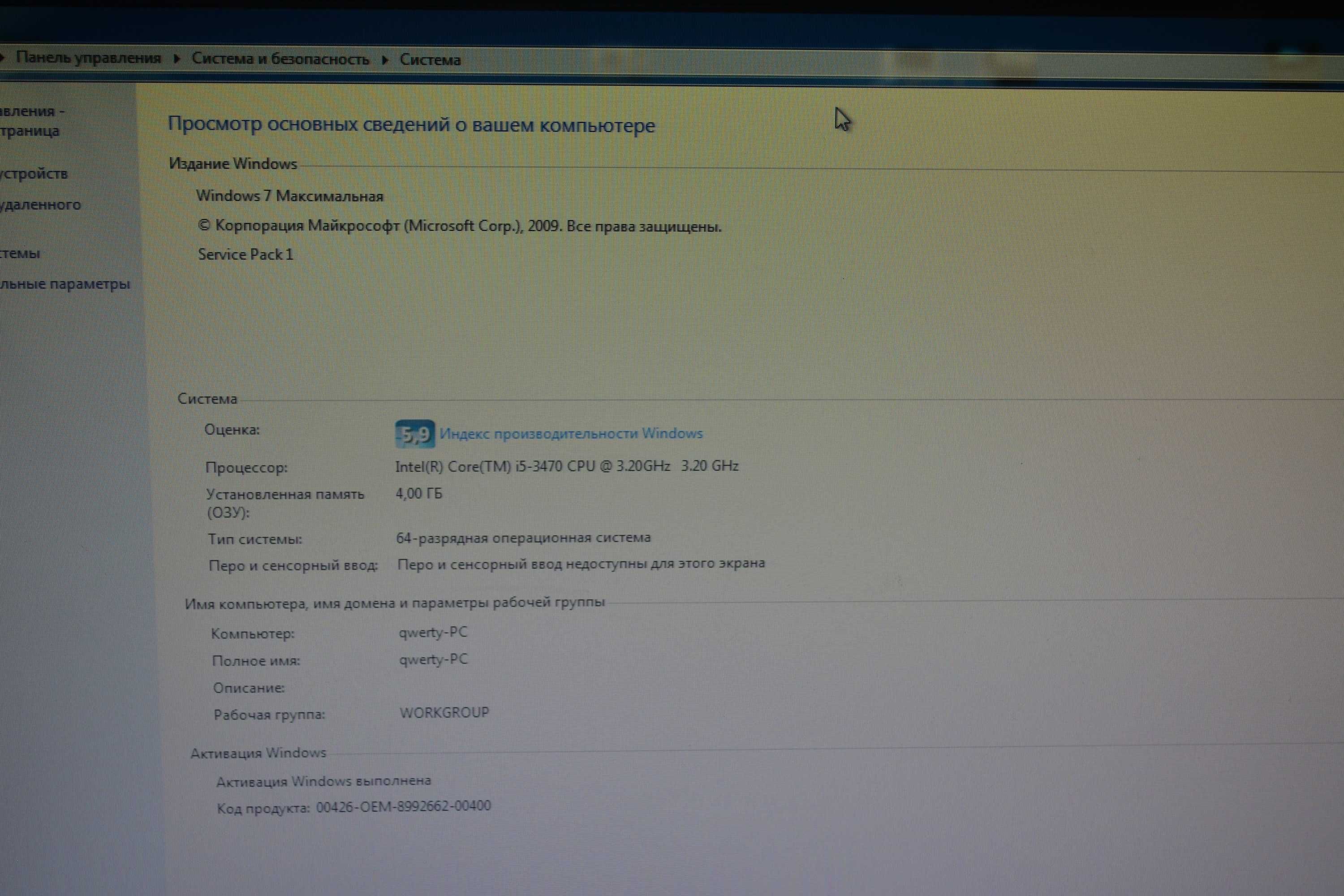
Task: Click 'Service Pack 1' text
Action: (x=246, y=254)
